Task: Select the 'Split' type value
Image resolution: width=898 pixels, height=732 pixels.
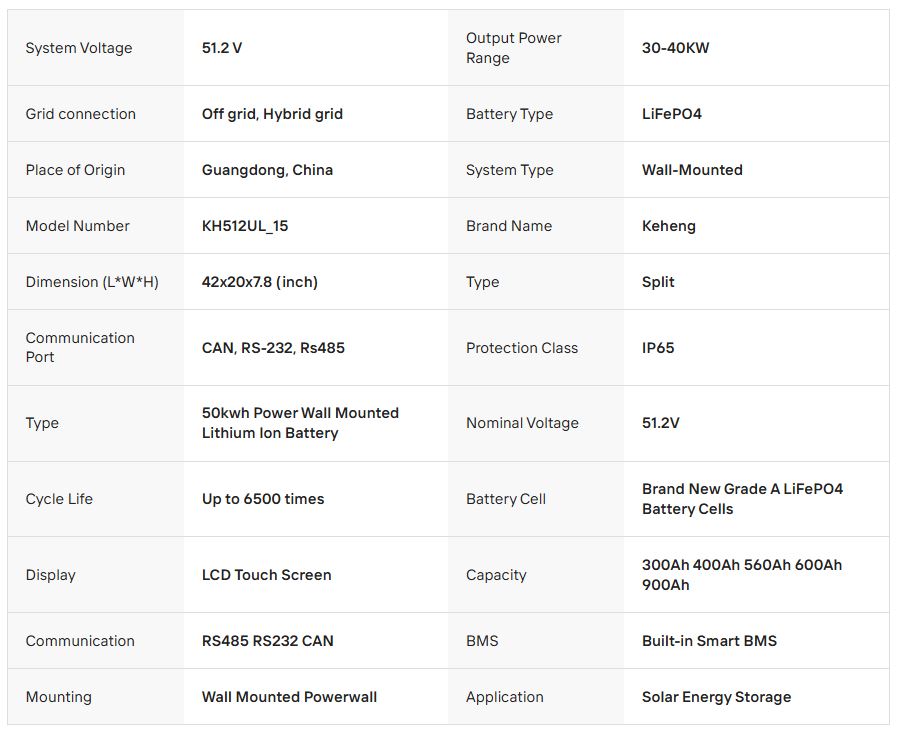Action: [x=658, y=282]
